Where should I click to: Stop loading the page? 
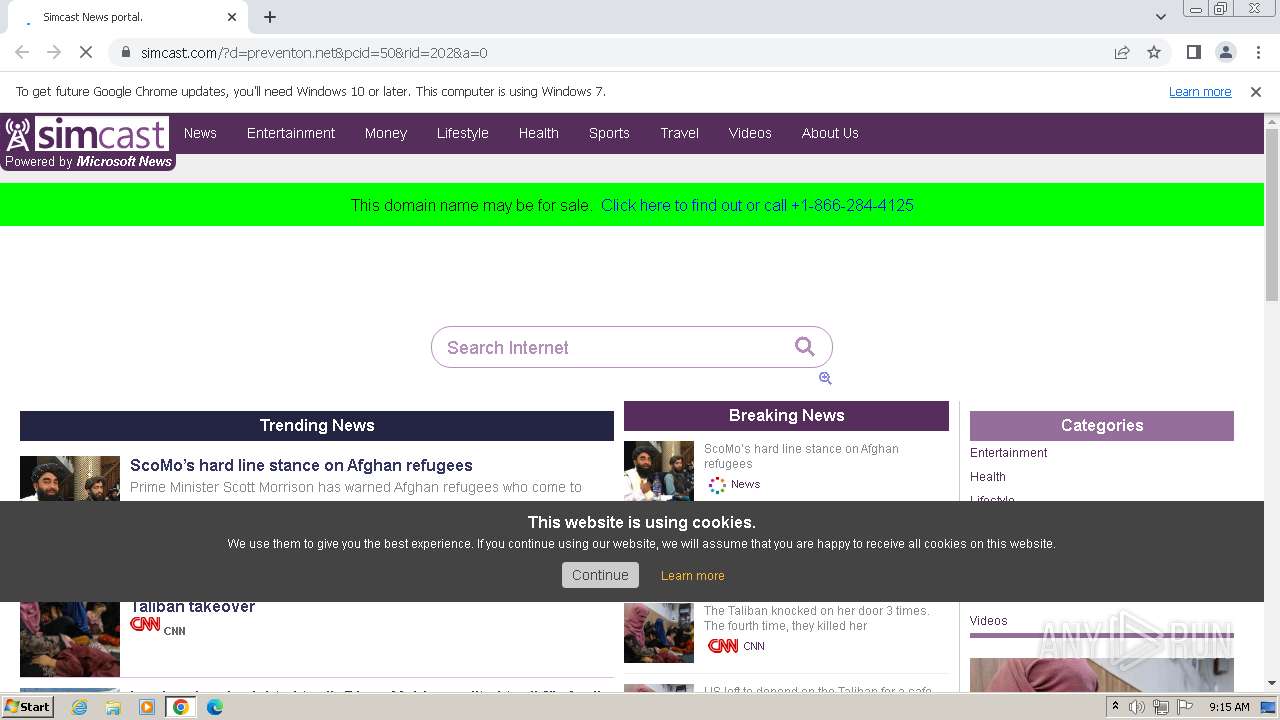[86, 52]
